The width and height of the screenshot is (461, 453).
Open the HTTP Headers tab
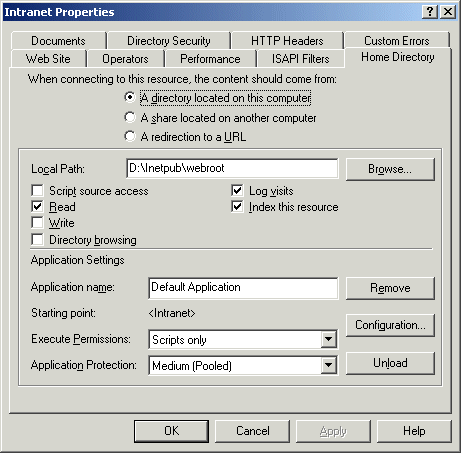point(287,41)
